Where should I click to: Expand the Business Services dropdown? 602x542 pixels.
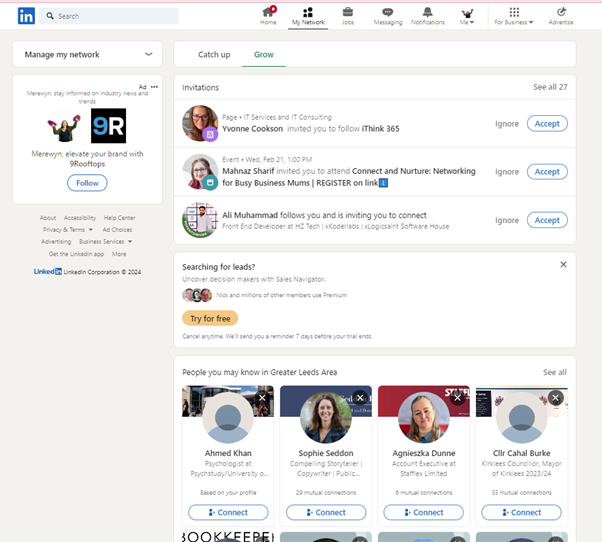tap(106, 241)
